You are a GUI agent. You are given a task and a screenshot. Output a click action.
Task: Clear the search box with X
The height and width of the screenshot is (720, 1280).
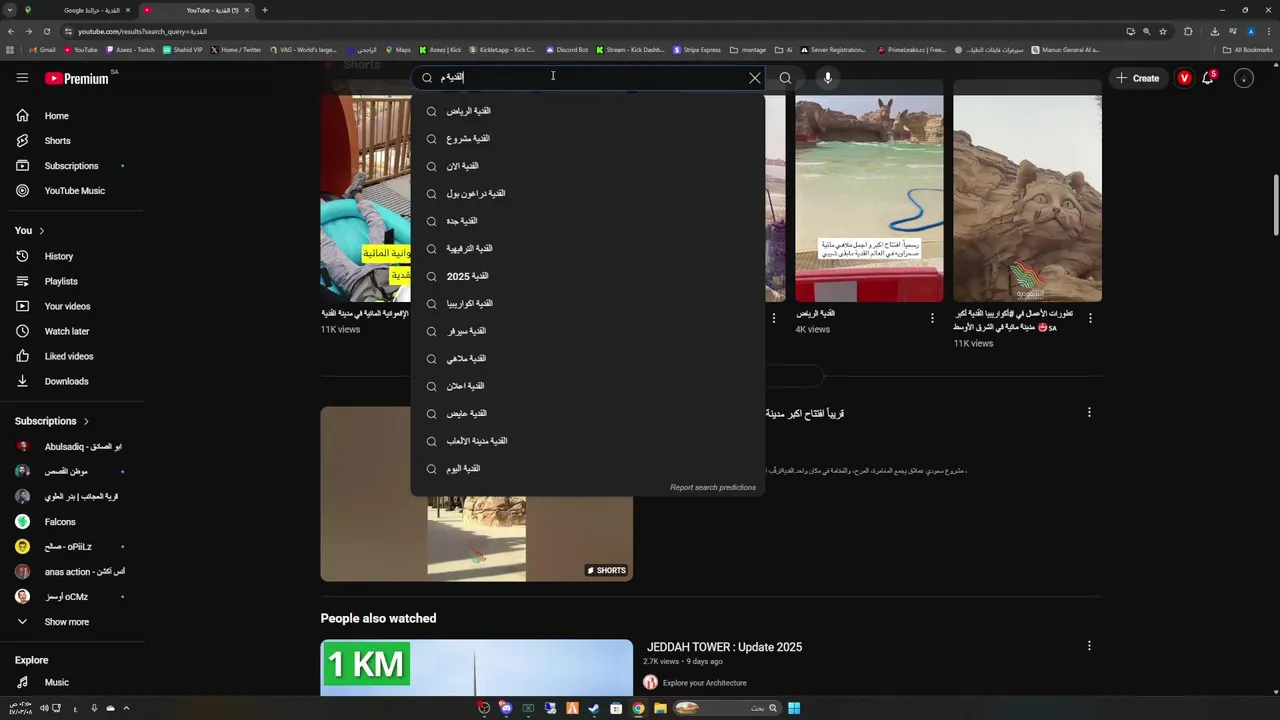755,78
